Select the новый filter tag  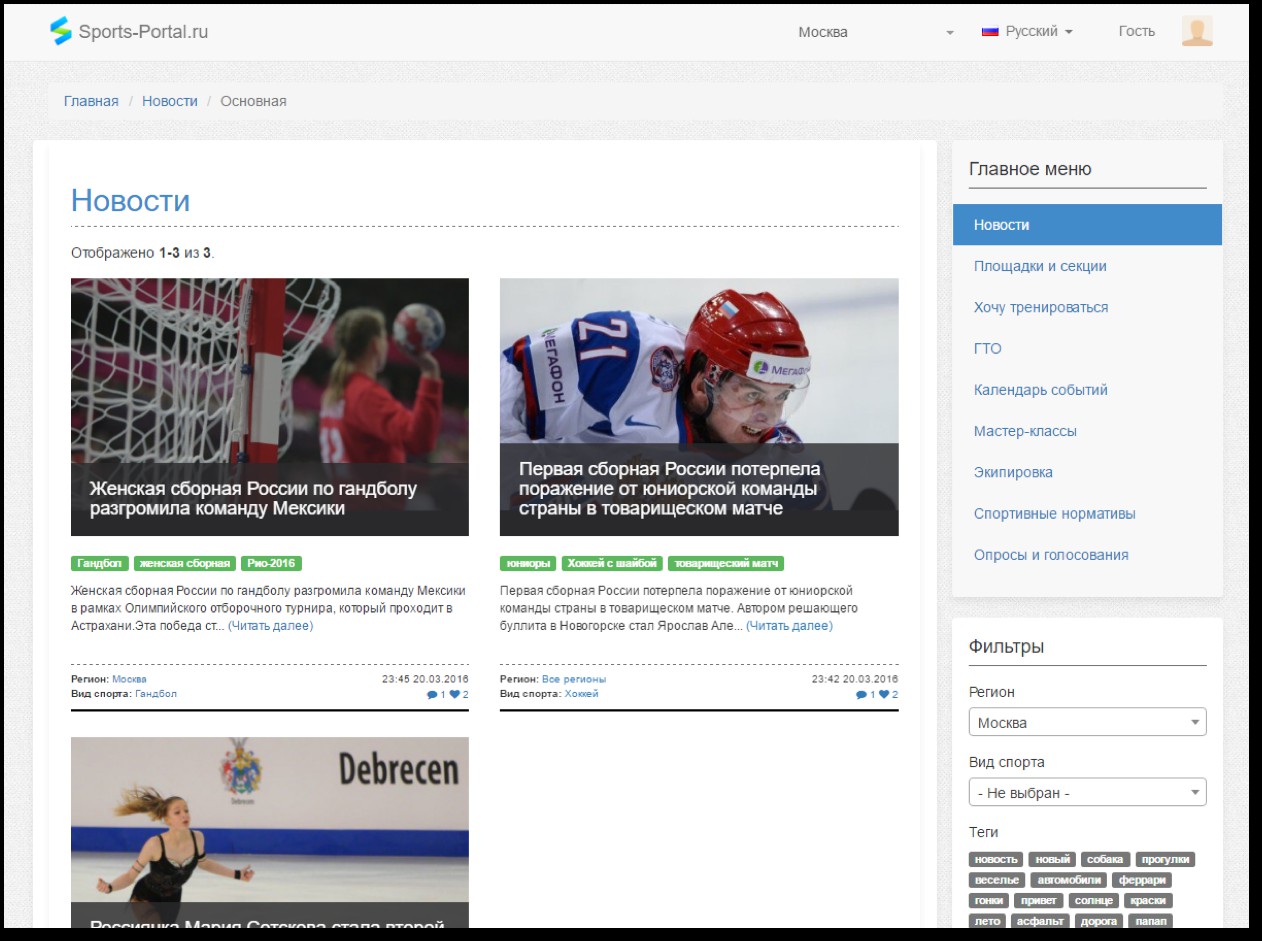[1052, 860]
